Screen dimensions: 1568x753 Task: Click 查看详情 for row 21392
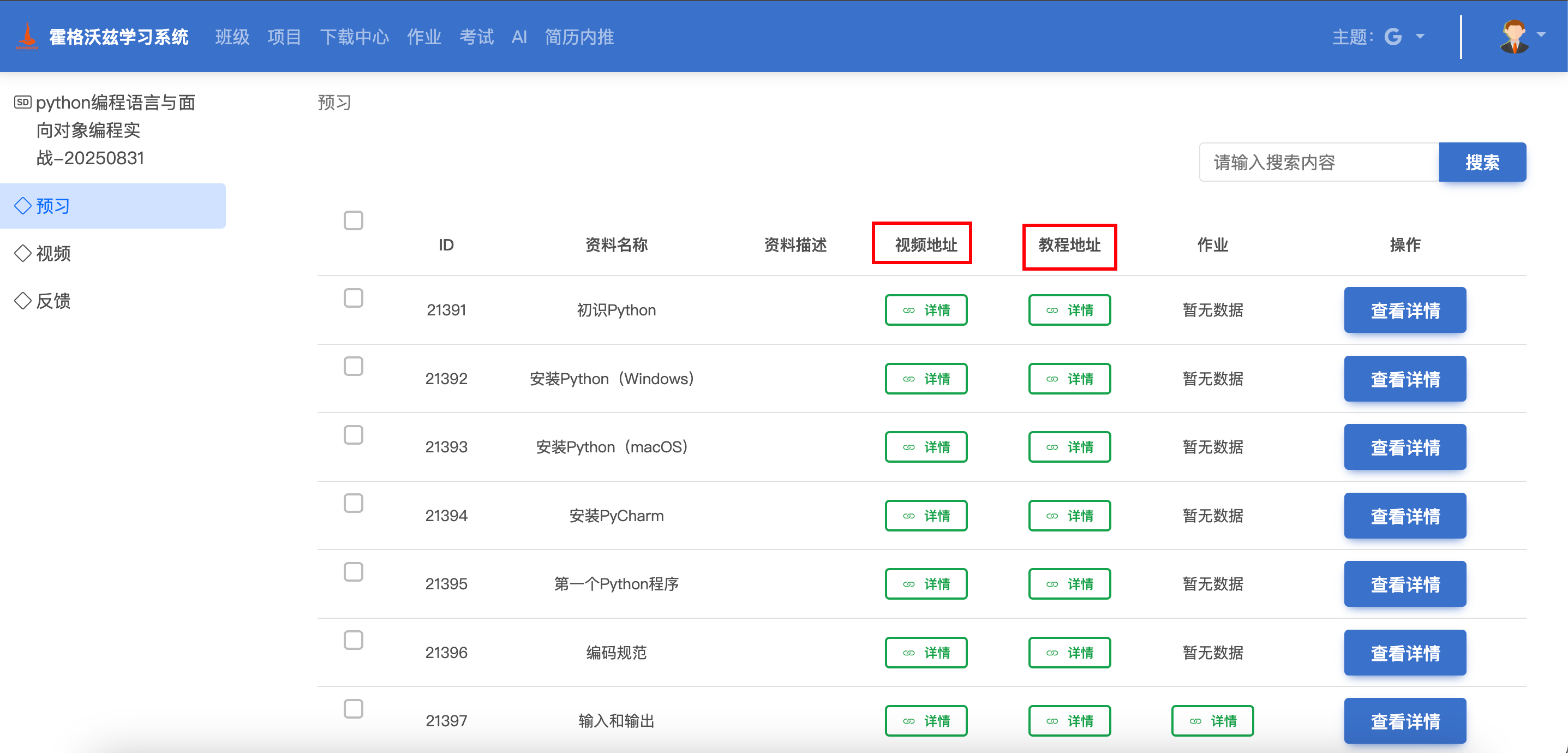tap(1405, 379)
